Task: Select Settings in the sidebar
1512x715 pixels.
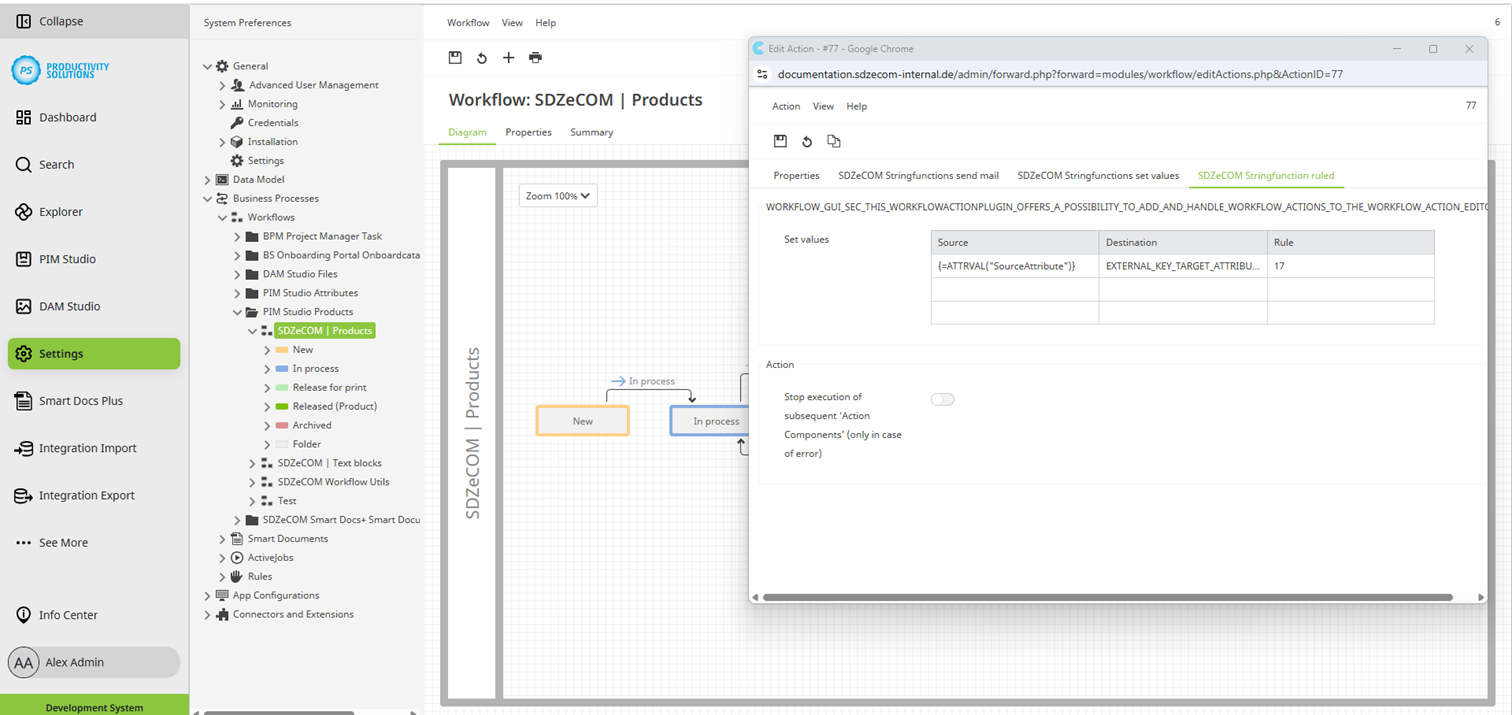Action: point(94,354)
